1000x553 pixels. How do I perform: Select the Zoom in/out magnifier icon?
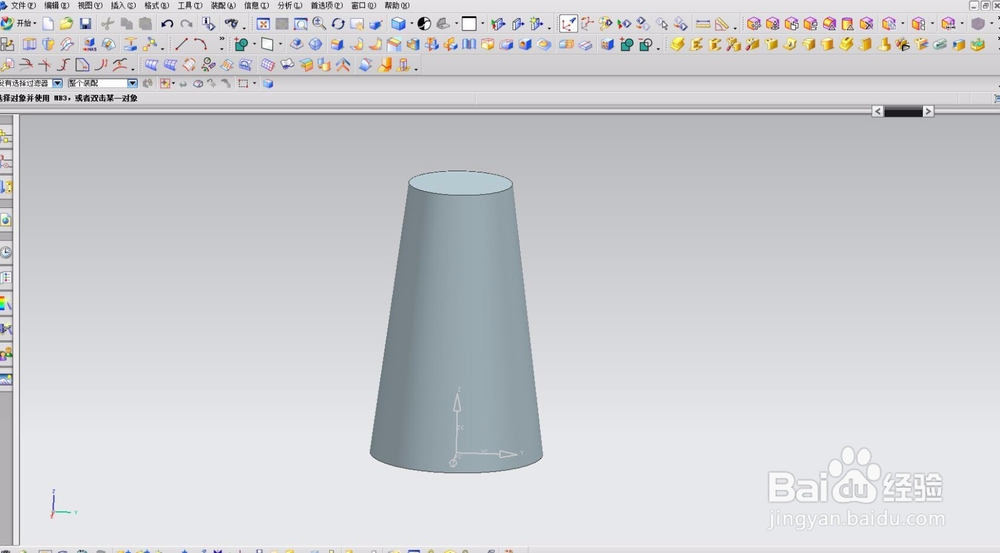point(320,24)
